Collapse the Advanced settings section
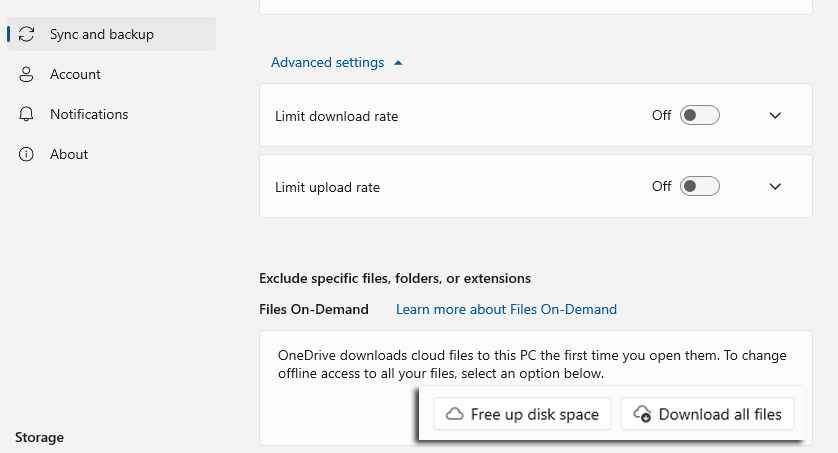This screenshot has width=838, height=453. click(x=336, y=62)
